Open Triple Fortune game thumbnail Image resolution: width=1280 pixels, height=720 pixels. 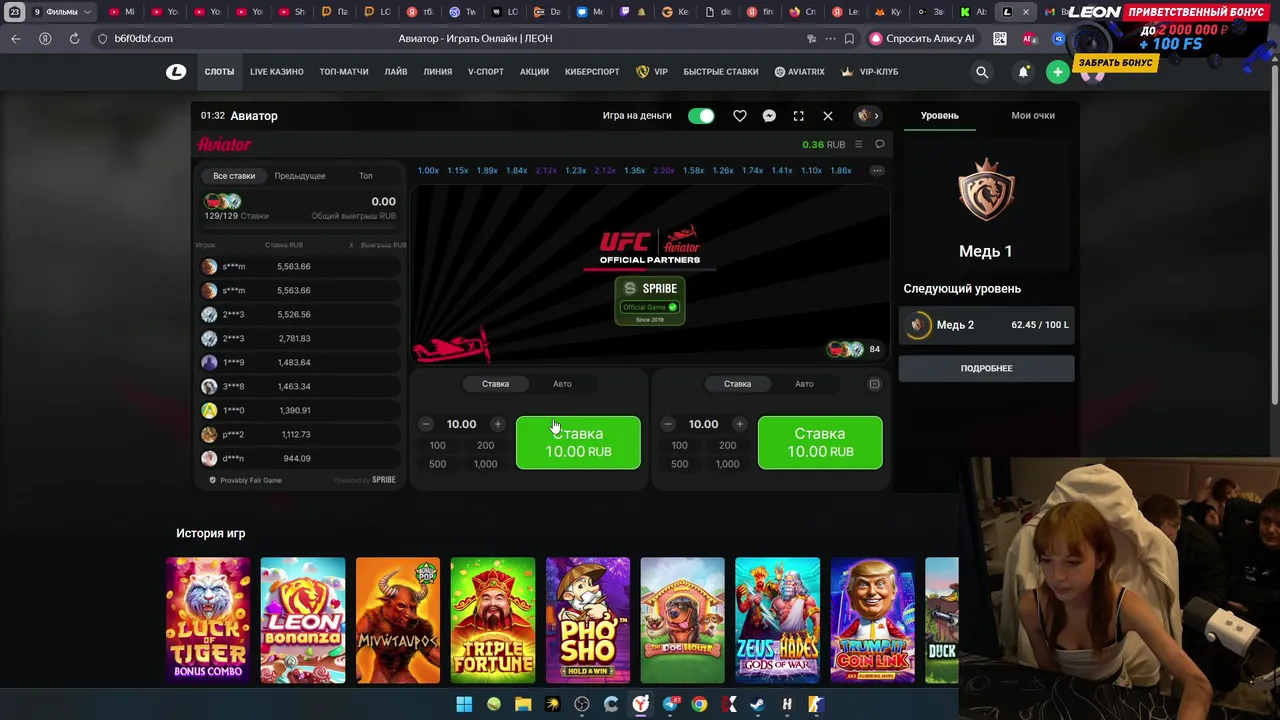tap(493, 620)
